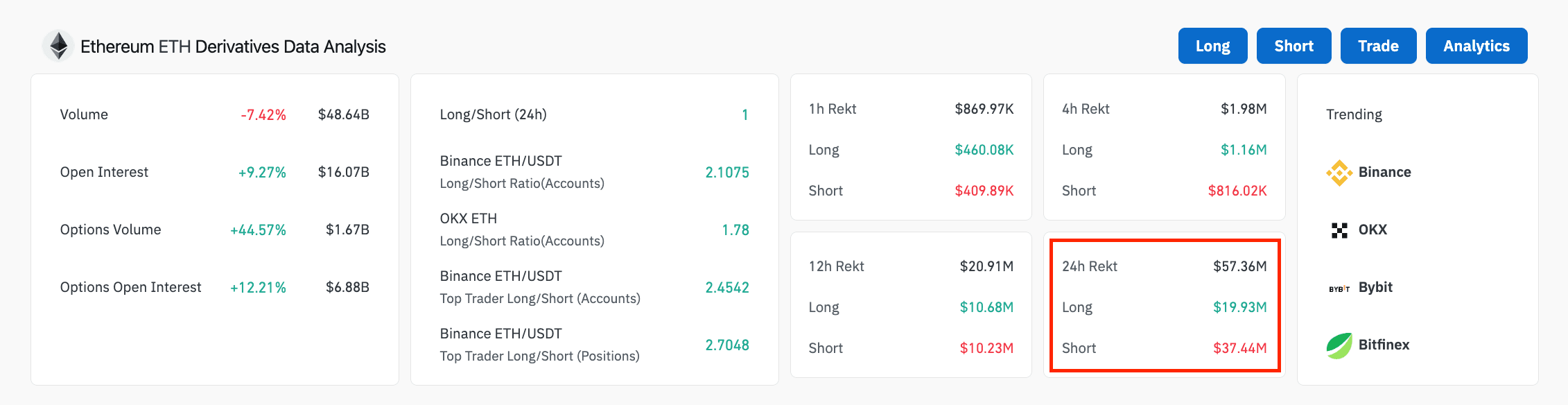1568x405 pixels.
Task: Click the Ethereum ETH Derivatives Data Analysis title
Action: tap(233, 46)
